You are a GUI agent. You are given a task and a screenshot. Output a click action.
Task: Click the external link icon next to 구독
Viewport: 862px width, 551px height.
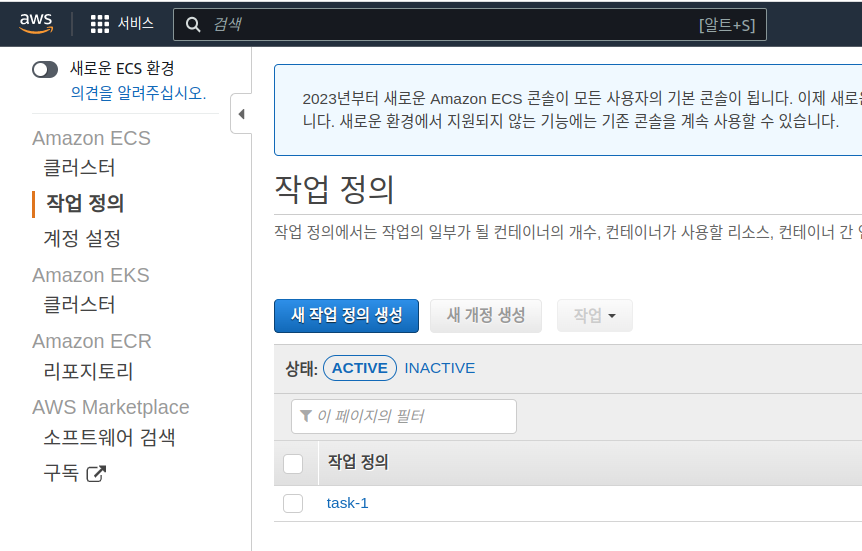(96, 473)
